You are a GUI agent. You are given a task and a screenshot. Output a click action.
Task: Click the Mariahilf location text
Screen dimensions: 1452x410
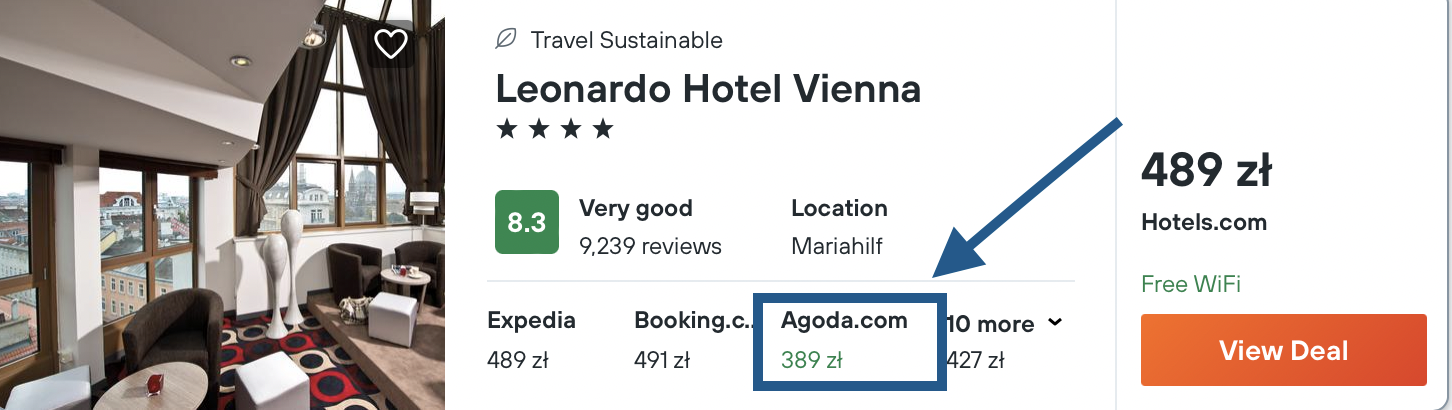coord(836,245)
